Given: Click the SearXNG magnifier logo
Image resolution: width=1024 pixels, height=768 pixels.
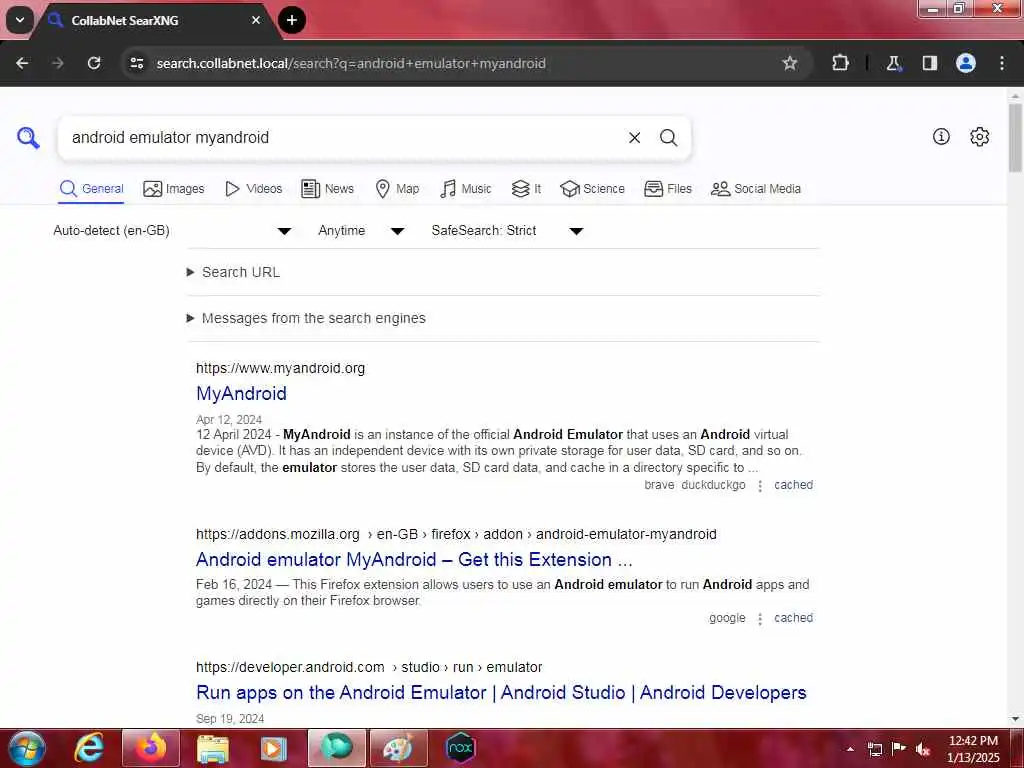Looking at the screenshot, I should (x=28, y=138).
